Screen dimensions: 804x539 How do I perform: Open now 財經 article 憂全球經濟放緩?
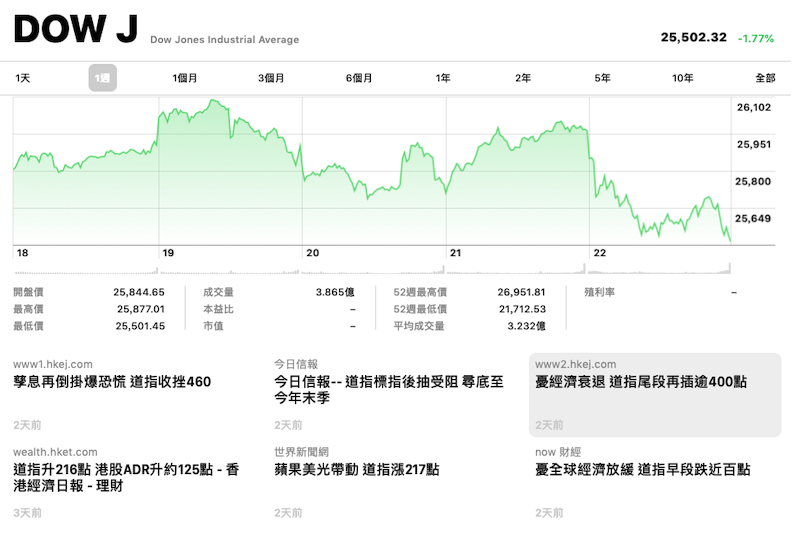click(642, 469)
